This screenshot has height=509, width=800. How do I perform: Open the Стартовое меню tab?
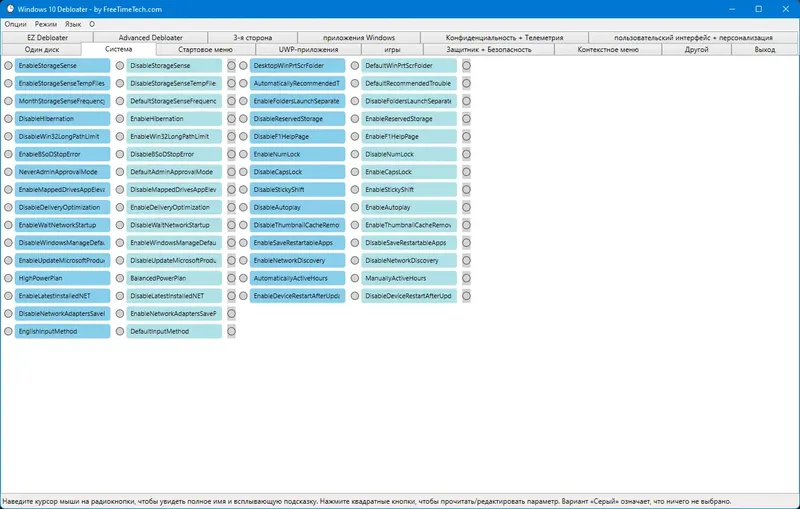click(206, 49)
